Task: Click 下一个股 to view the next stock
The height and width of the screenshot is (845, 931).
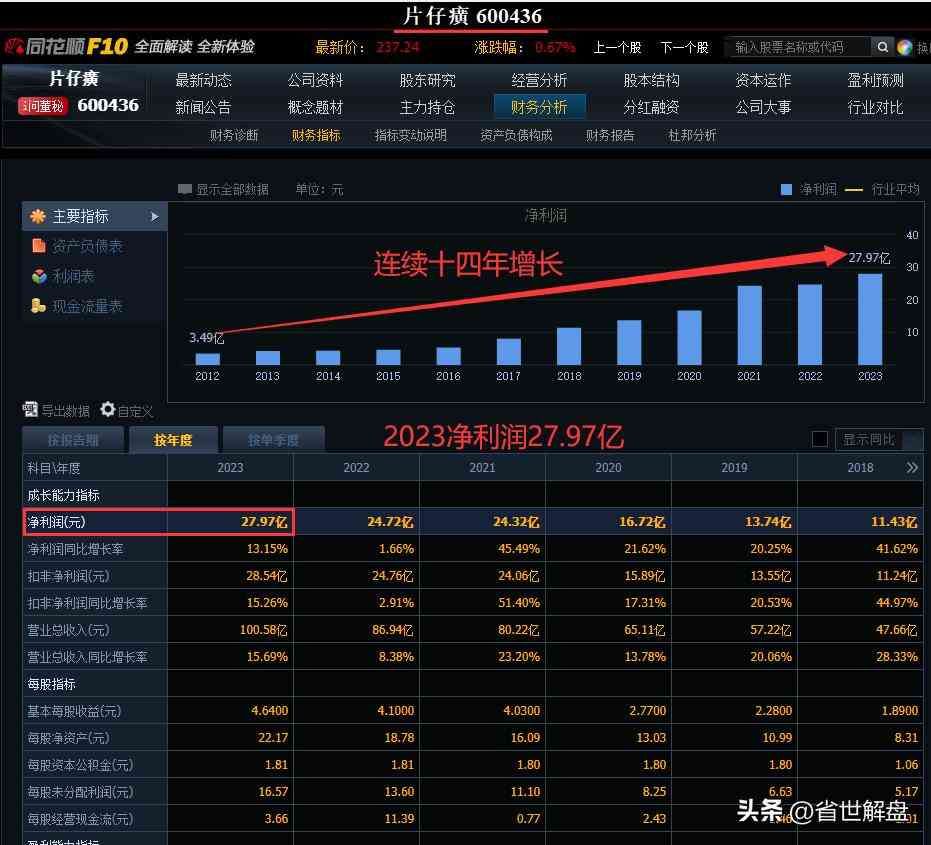Action: click(x=684, y=47)
